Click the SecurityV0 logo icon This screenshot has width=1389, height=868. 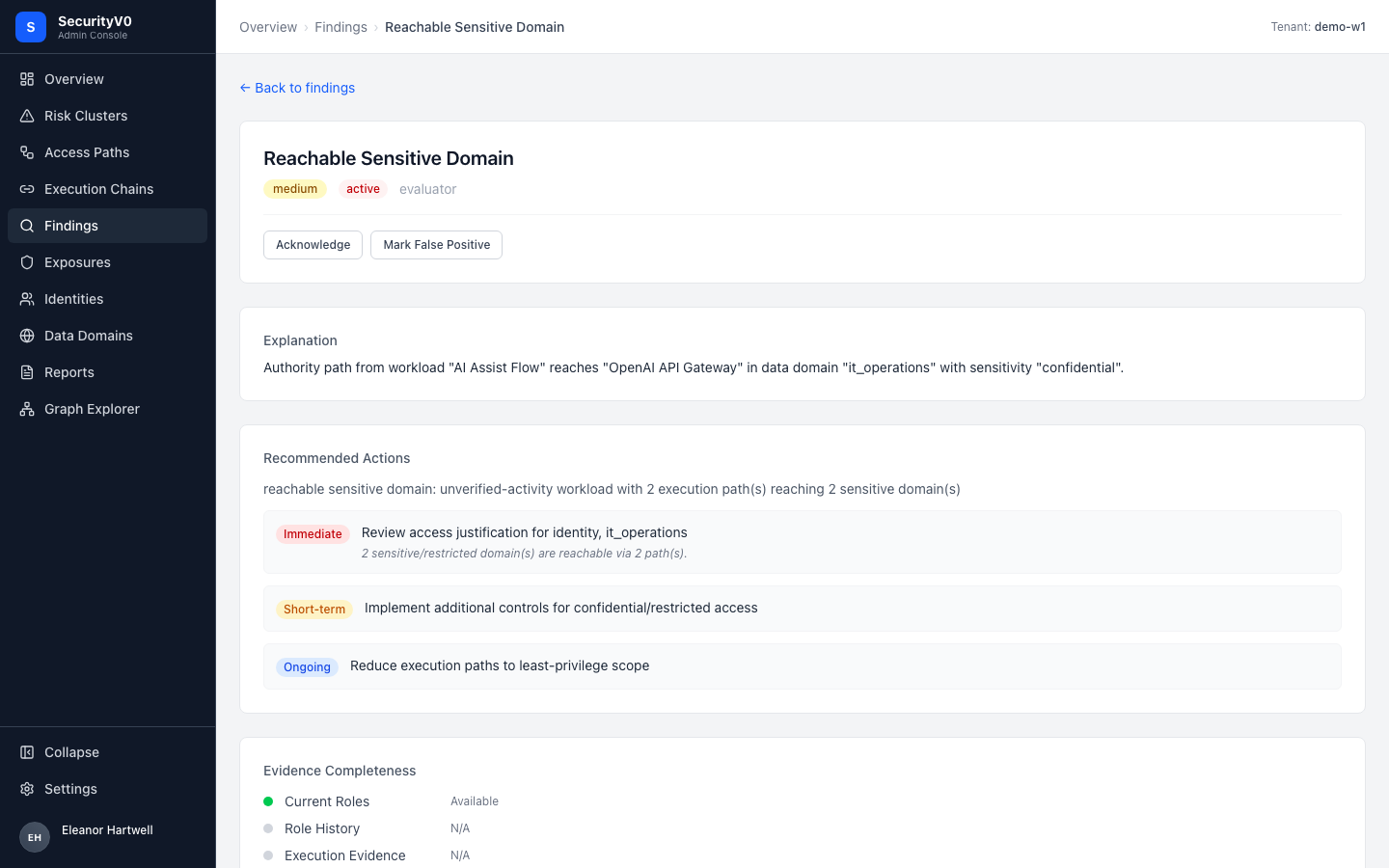[31, 27]
